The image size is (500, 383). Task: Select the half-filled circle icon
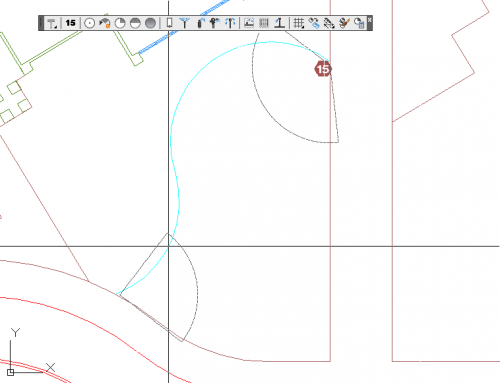[x=135, y=23]
